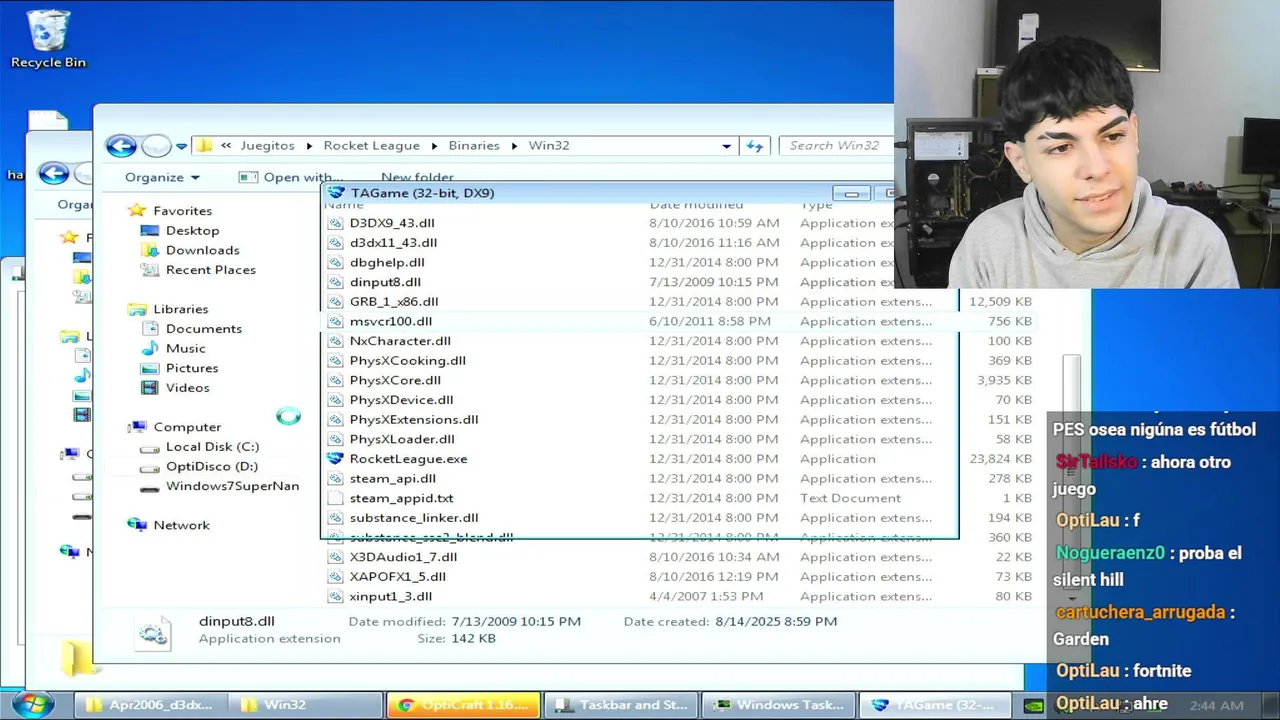
Task: Select Rocket League in address breadcrumb
Action: pos(371,146)
